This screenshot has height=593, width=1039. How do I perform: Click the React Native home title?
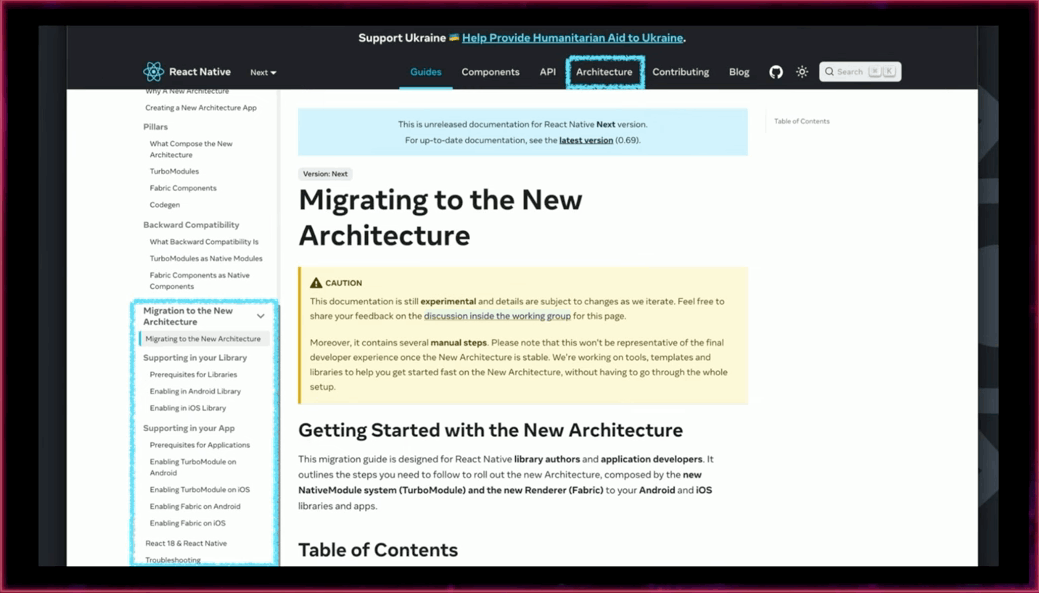pos(199,72)
